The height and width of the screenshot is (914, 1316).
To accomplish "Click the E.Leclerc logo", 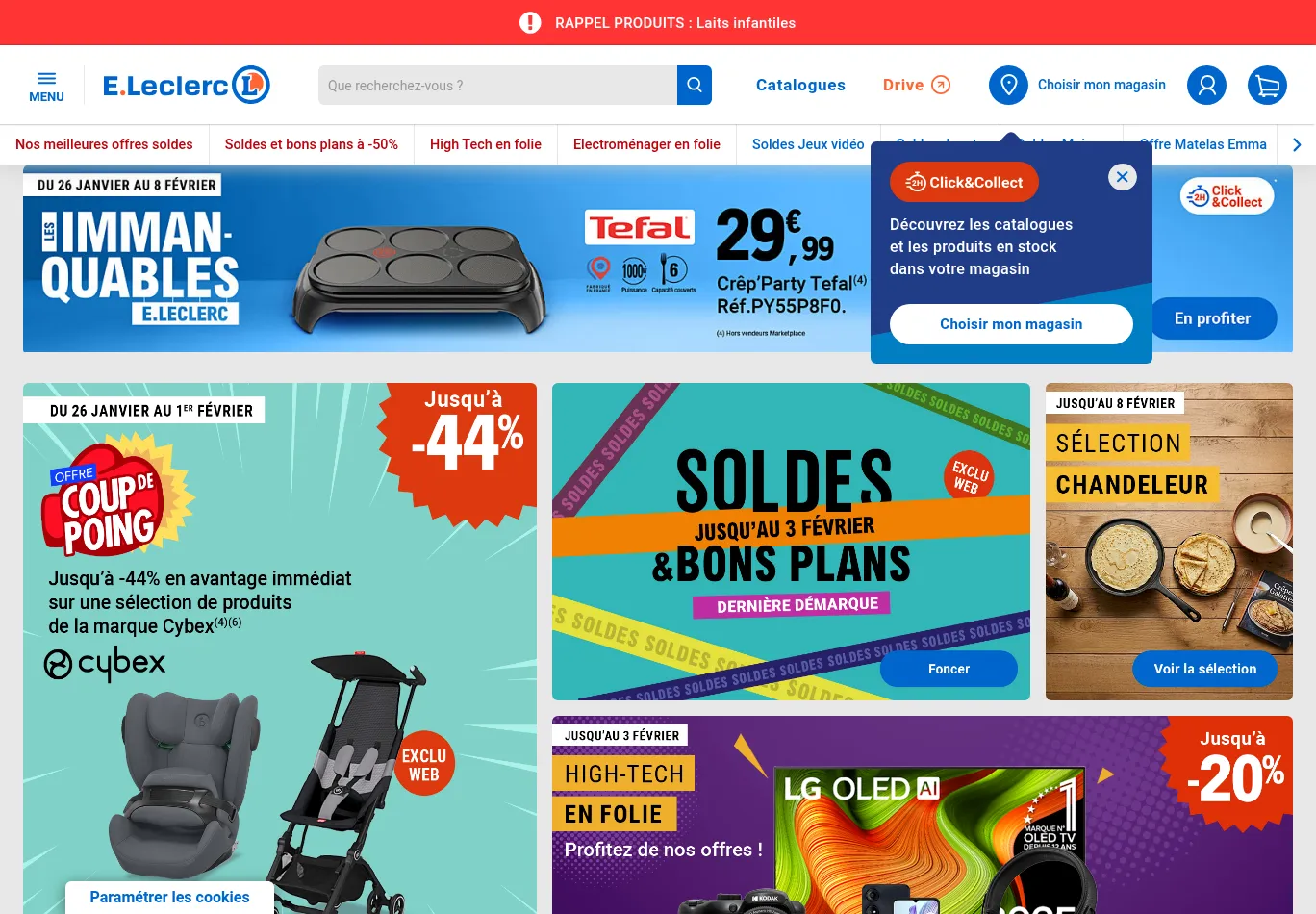I will tap(187, 86).
